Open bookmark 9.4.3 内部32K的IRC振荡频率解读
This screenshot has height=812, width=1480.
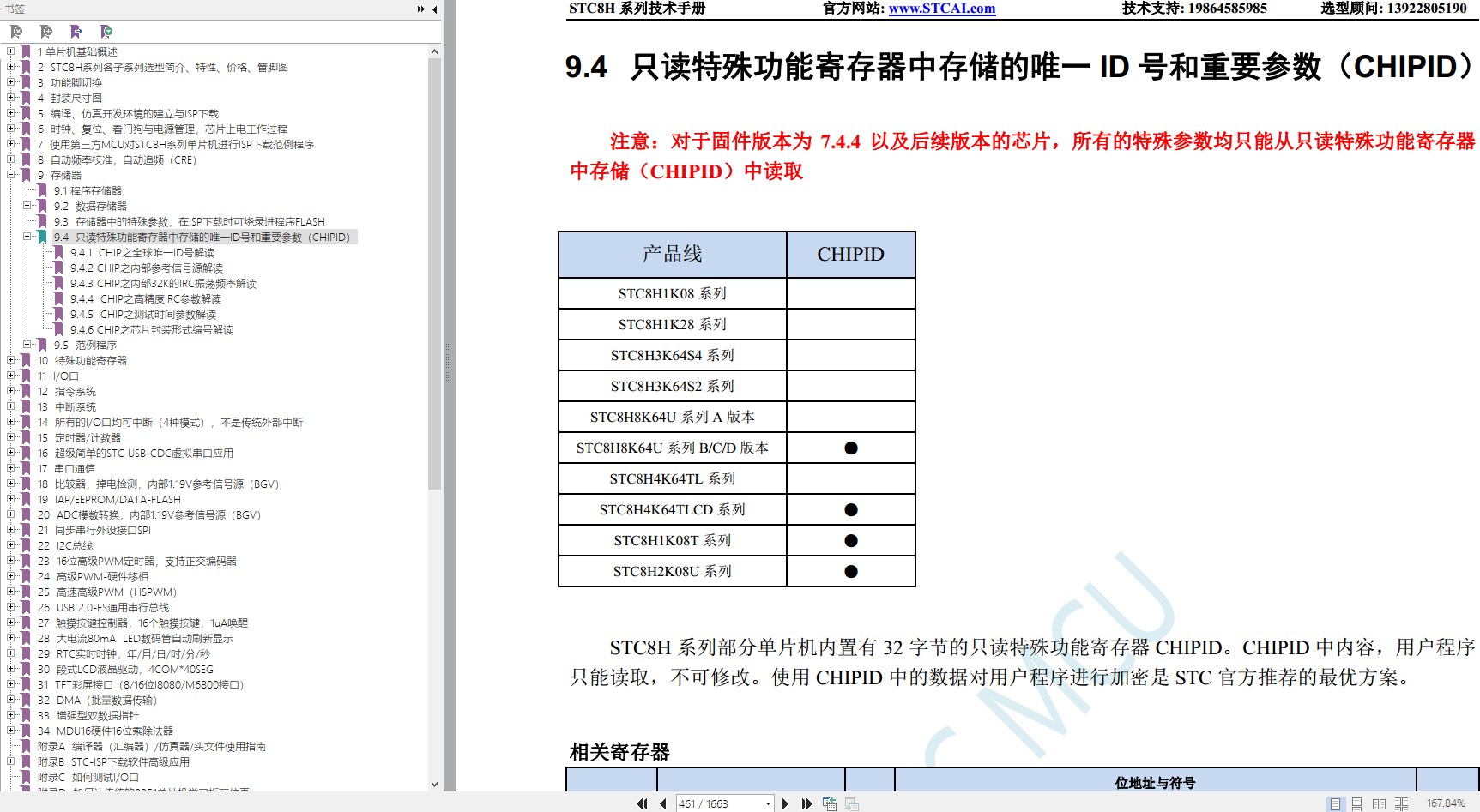163,283
